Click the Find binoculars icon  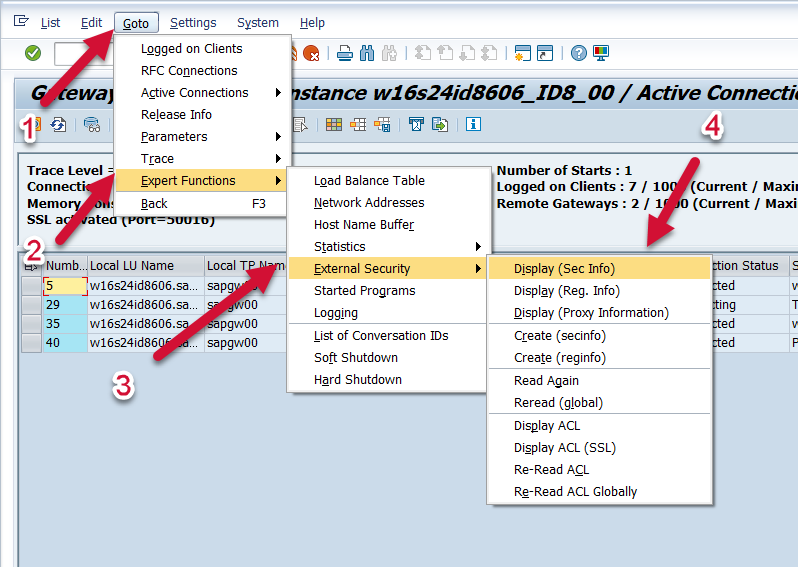[366, 53]
